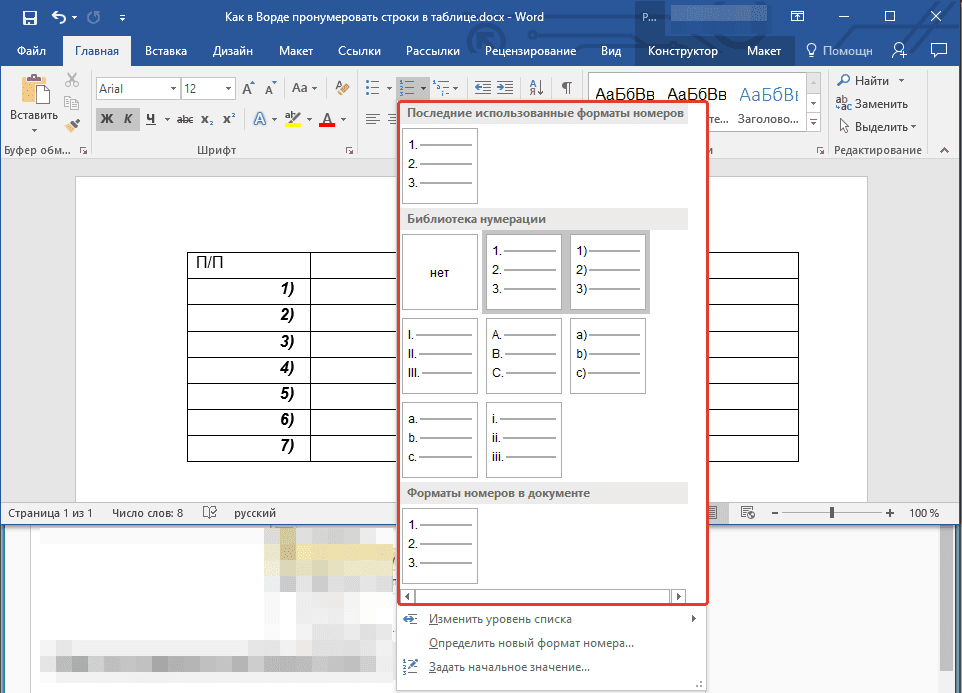Click the Save icon in the title bar

(x=29, y=18)
